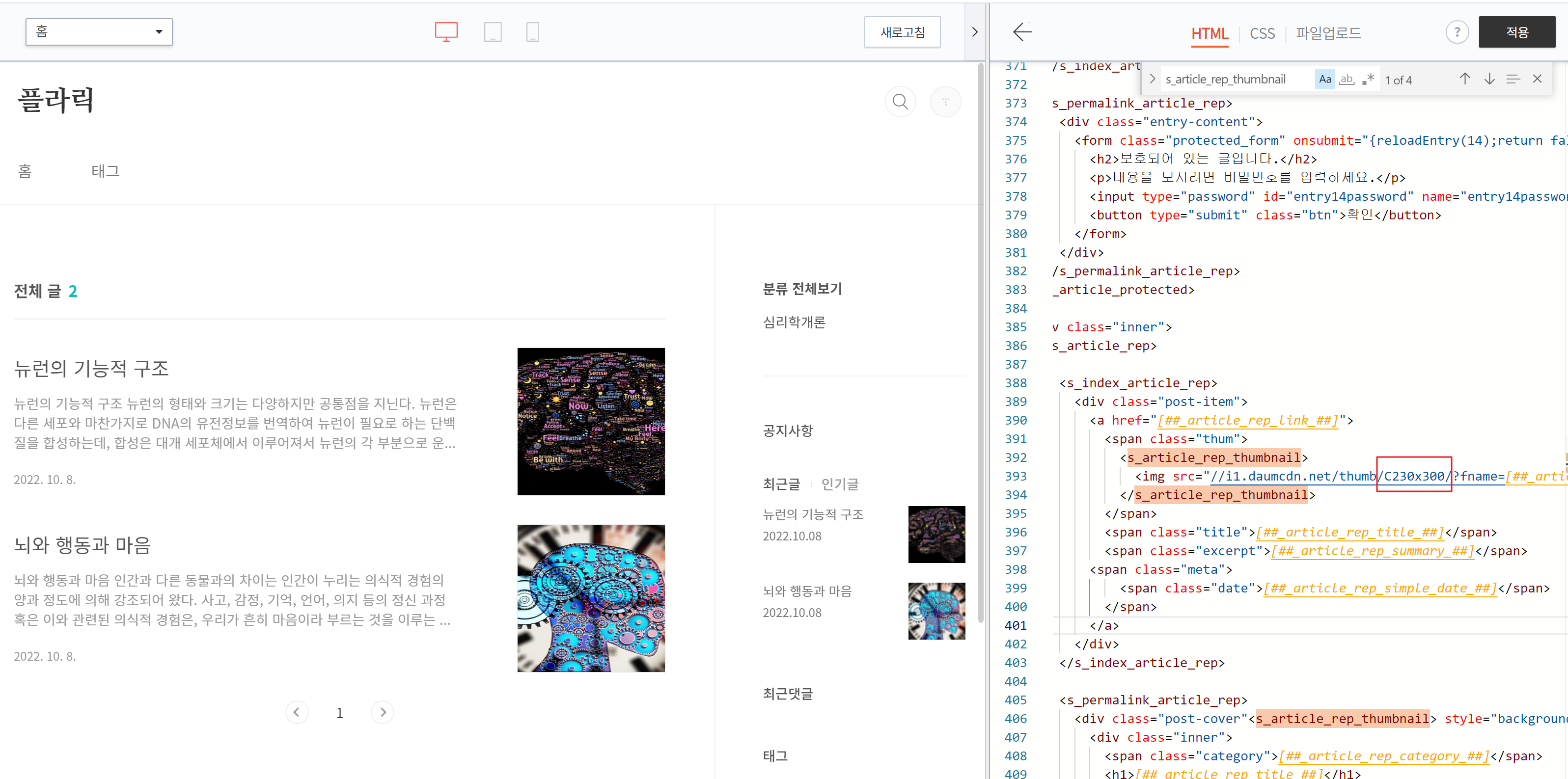
Task: Toggle regular expression search option
Action: [1368, 79]
